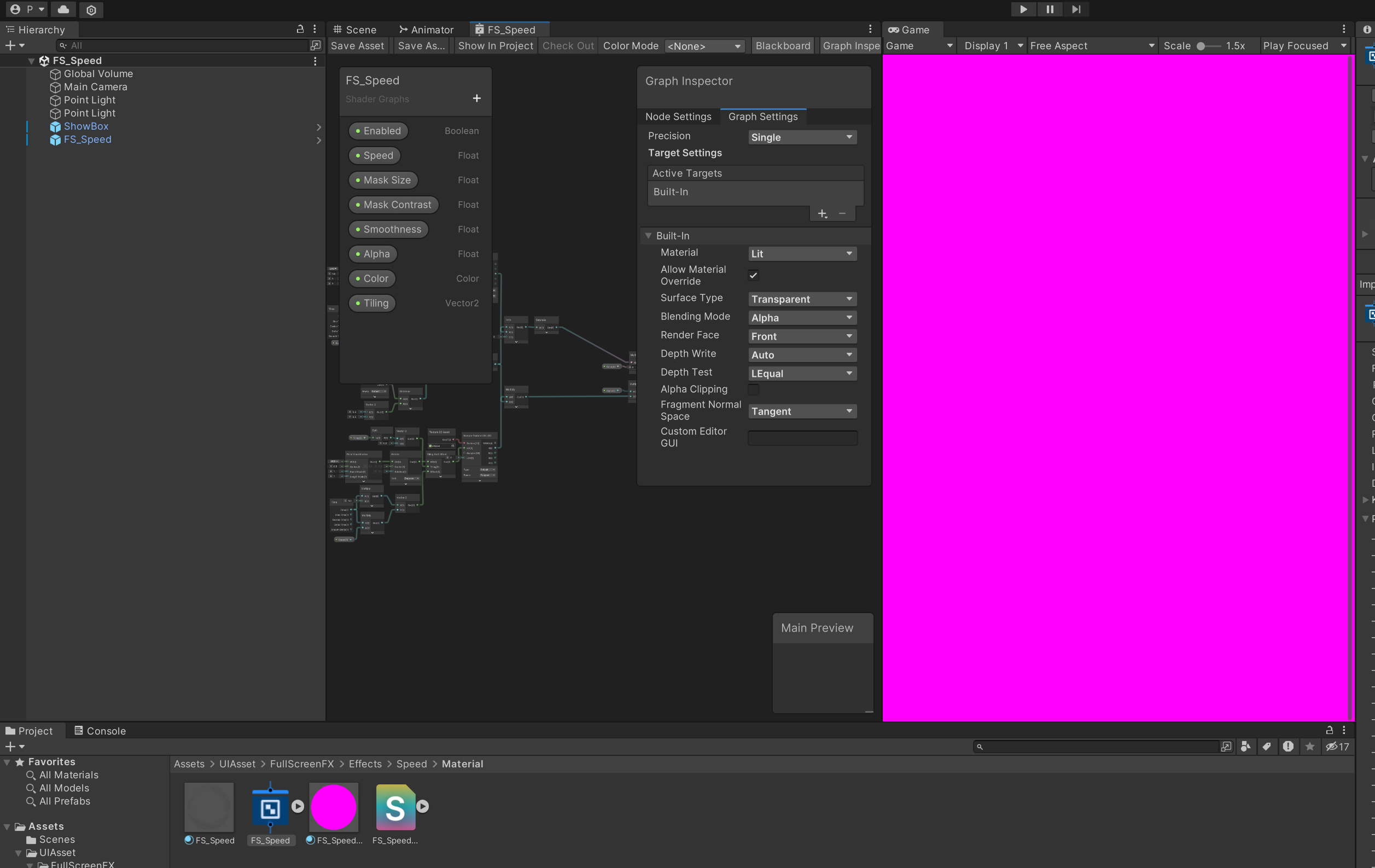Toggle the Blackboard panel button
Screen dimensions: 1375x868
(x=782, y=46)
